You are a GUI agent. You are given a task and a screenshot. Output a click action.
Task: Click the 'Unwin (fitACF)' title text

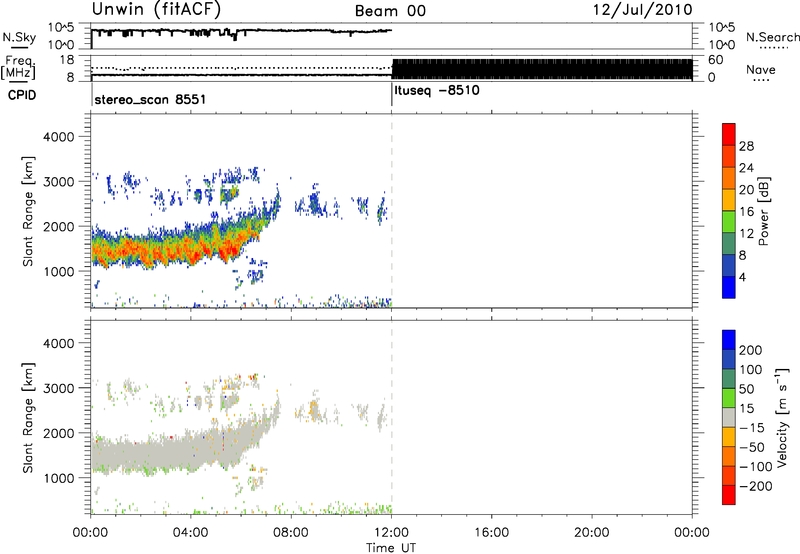click(156, 9)
